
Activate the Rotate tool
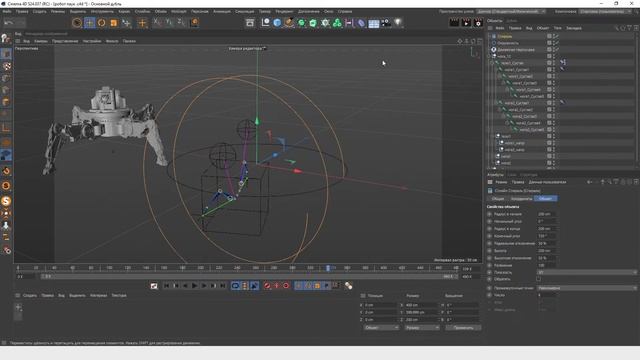(102, 23)
